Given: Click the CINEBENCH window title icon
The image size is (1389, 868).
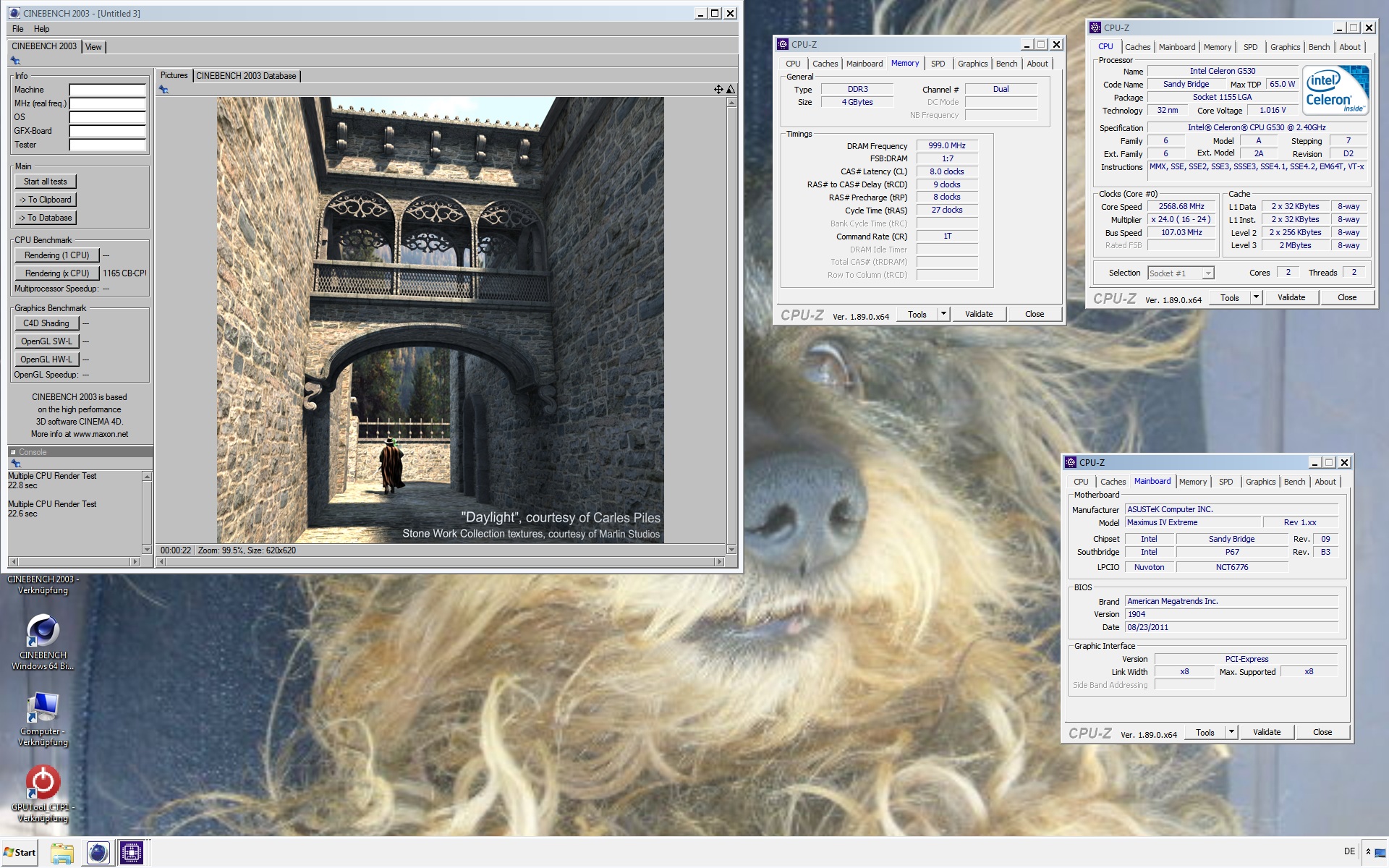Looking at the screenshot, I should pos(14,13).
